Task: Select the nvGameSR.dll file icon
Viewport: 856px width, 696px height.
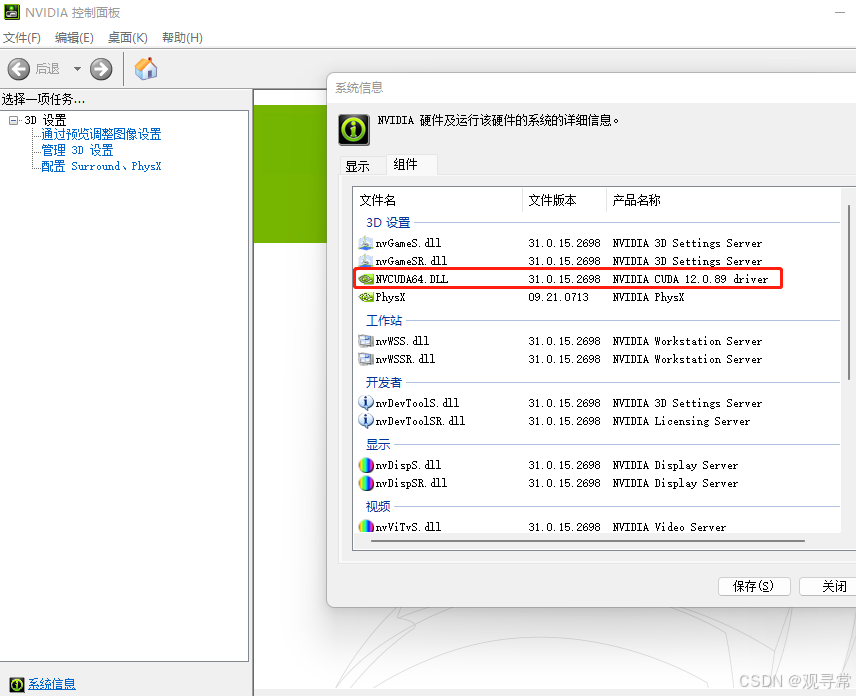Action: click(365, 261)
